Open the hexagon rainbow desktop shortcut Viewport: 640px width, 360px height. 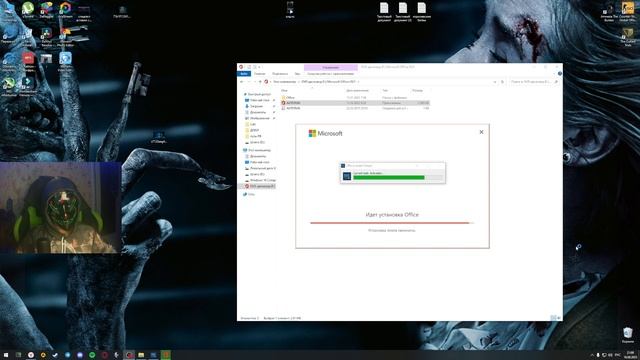click(x=65, y=9)
